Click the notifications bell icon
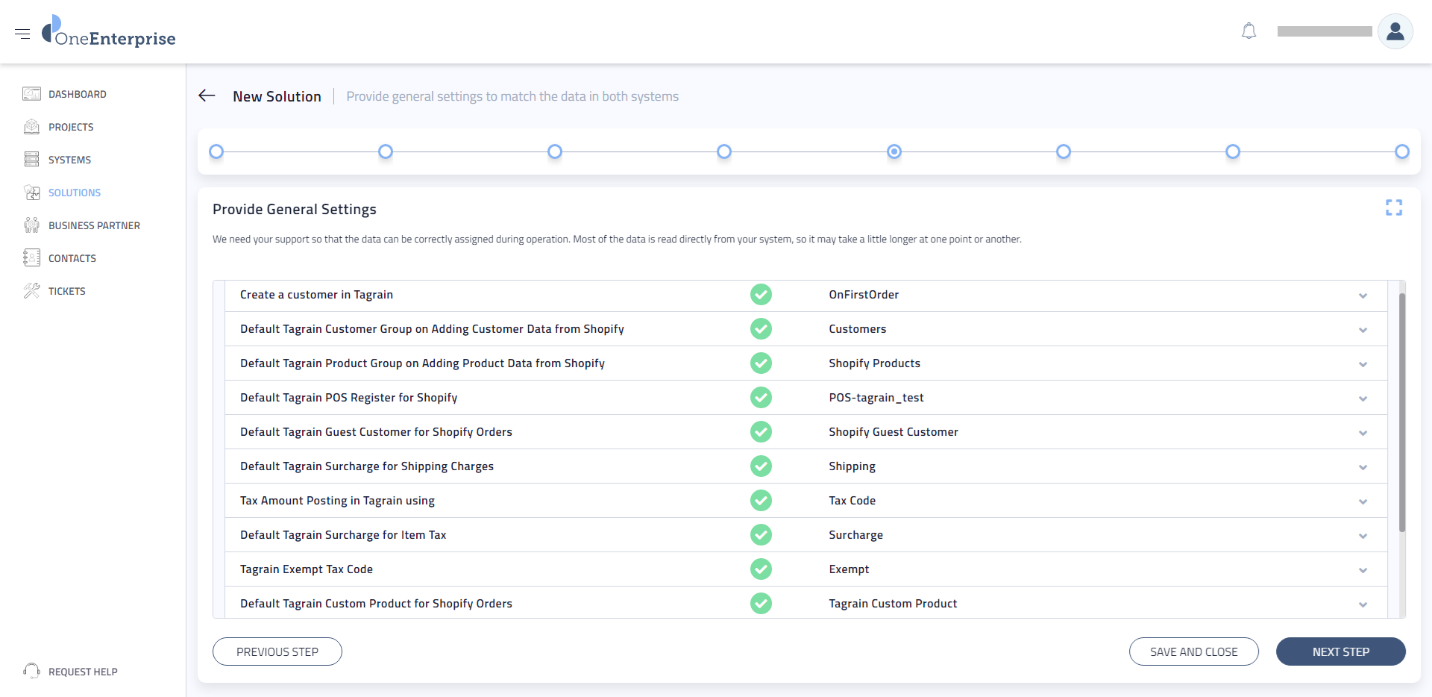 click(1248, 31)
